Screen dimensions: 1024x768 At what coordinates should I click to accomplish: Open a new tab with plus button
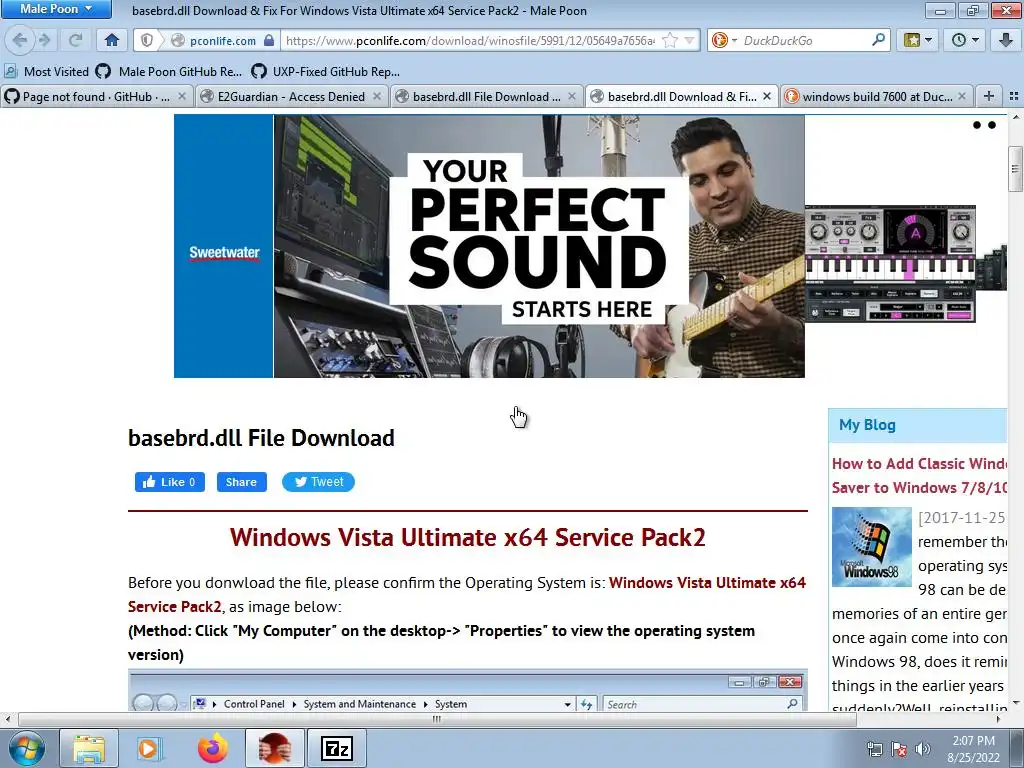coord(989,96)
